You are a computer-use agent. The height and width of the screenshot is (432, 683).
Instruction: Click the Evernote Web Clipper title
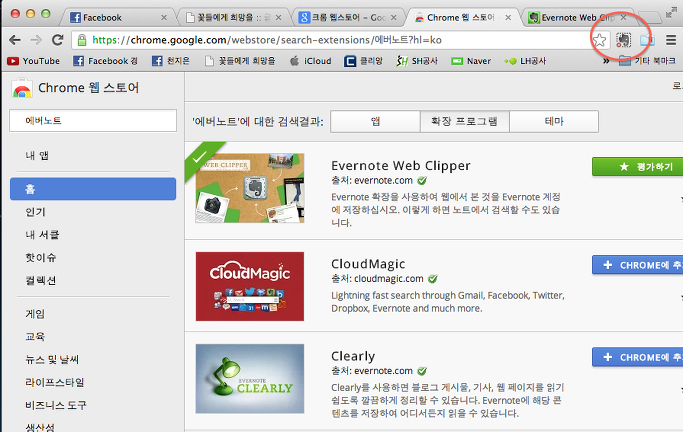pyautogui.click(x=401, y=165)
